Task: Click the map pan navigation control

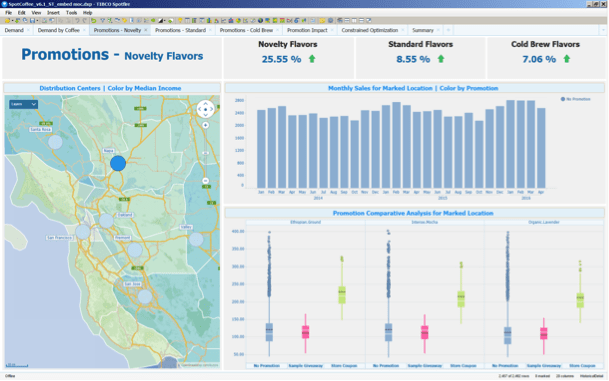Action: tap(205, 109)
